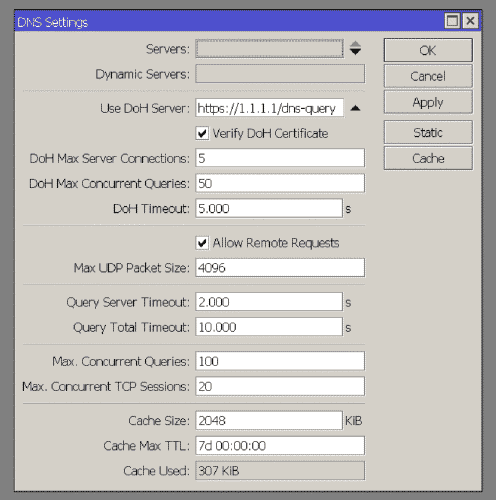Click the Cache Size field
The width and height of the screenshot is (496, 500).
269,420
